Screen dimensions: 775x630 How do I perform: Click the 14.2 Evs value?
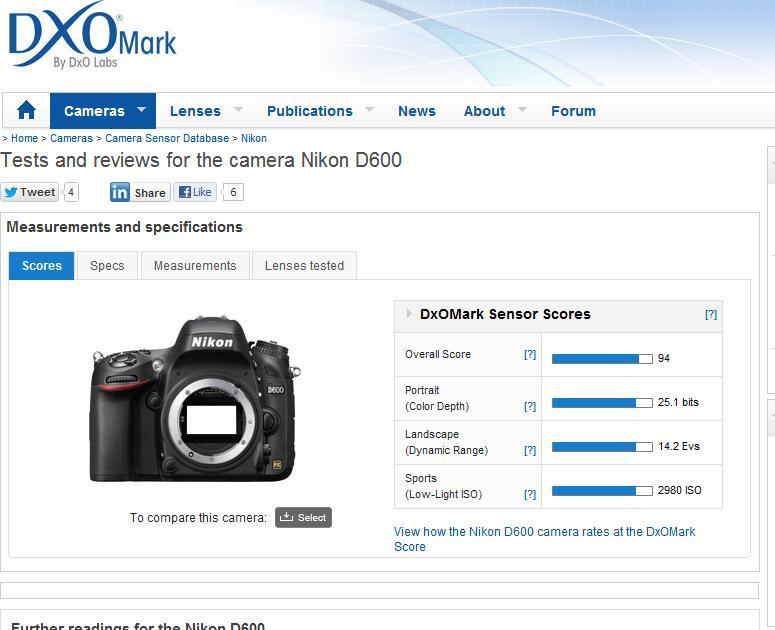click(679, 446)
